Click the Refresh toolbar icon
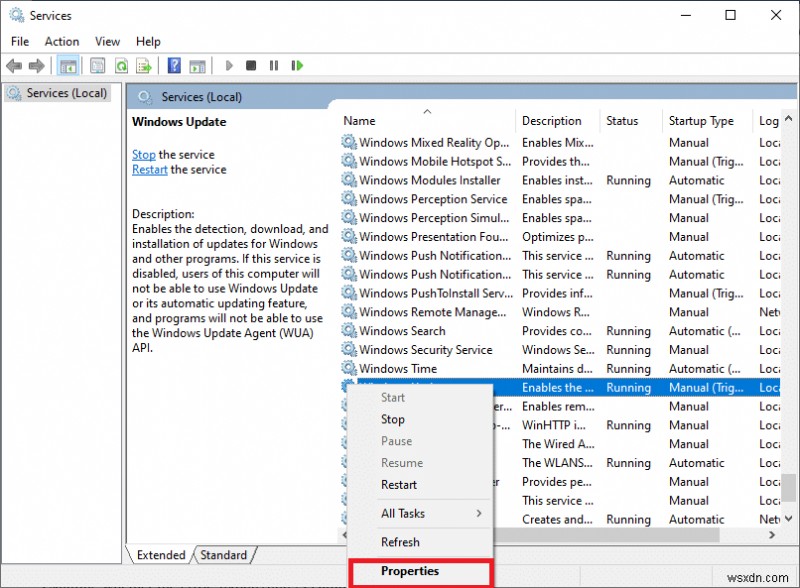 (120, 65)
